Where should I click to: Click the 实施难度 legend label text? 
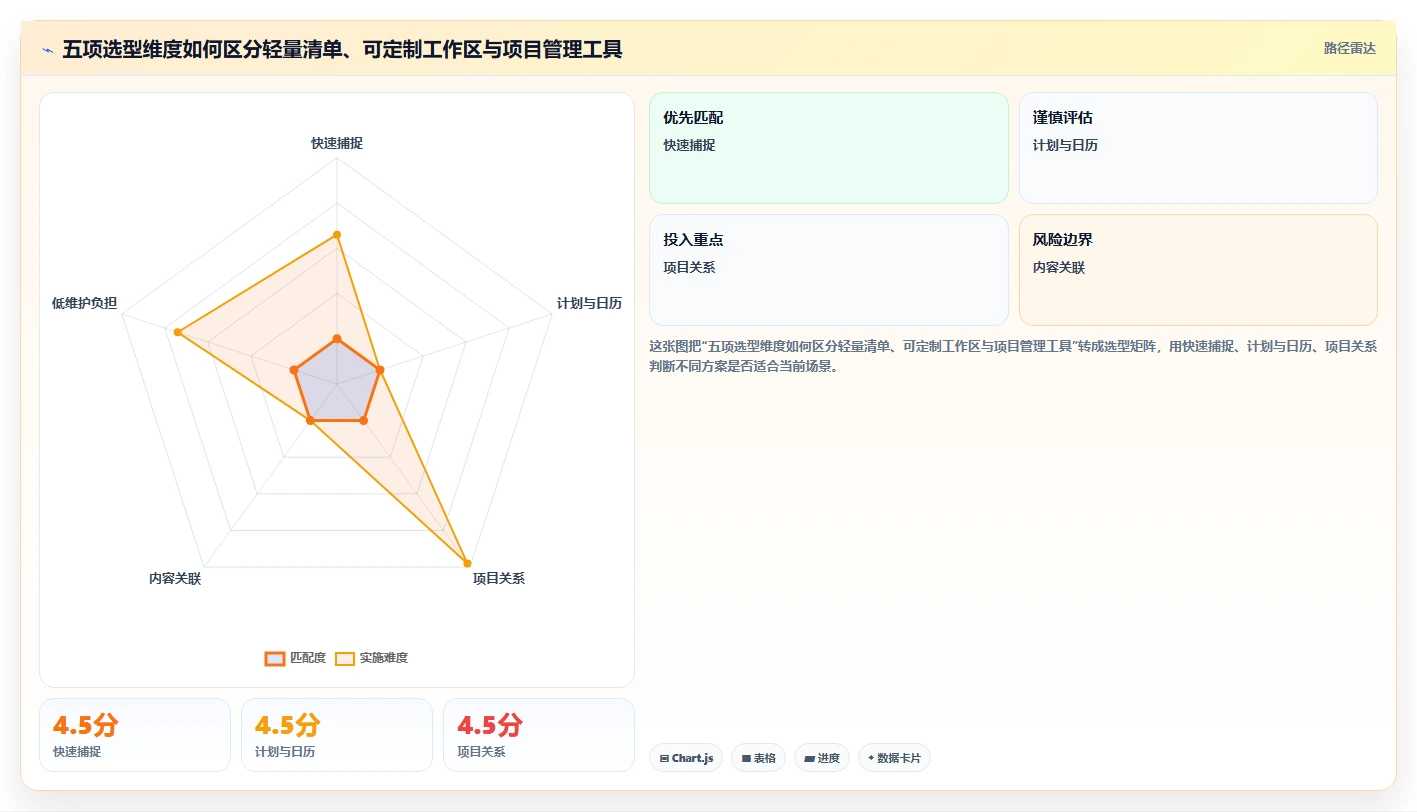[384, 658]
